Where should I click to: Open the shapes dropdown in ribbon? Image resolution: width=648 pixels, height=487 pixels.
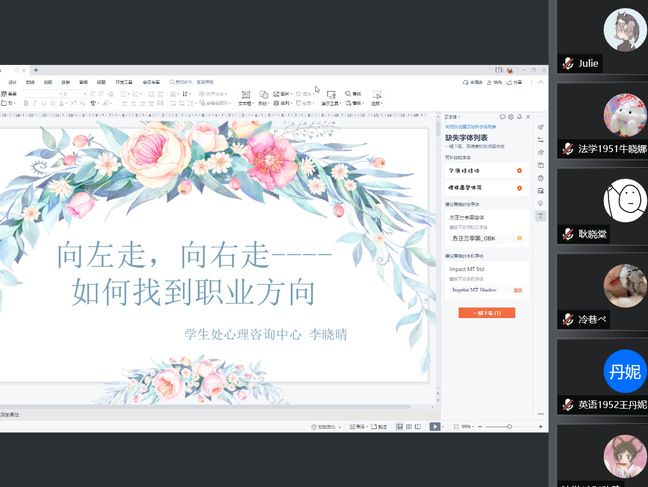coord(263,95)
